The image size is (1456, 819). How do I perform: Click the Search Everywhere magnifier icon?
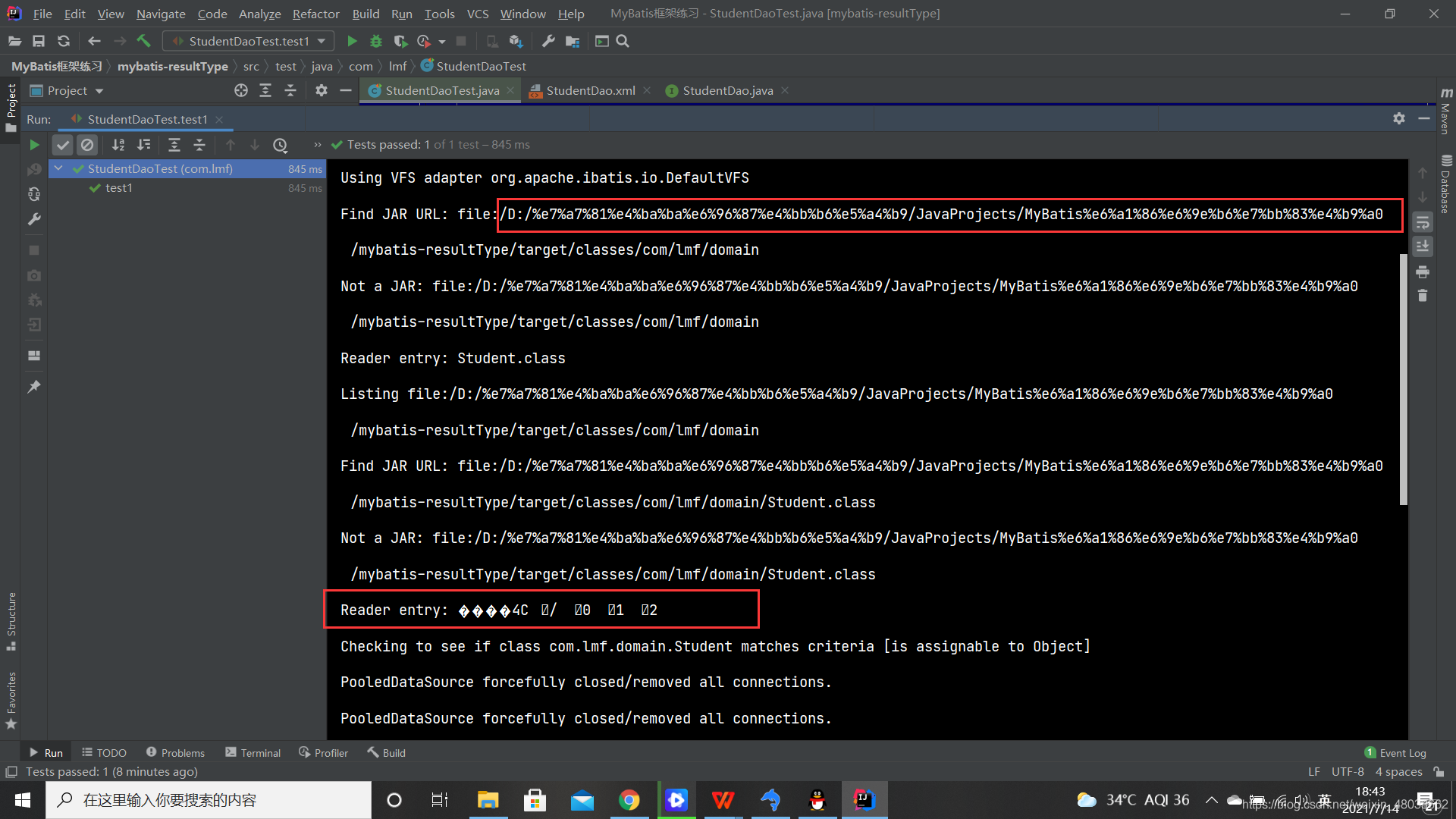point(623,41)
